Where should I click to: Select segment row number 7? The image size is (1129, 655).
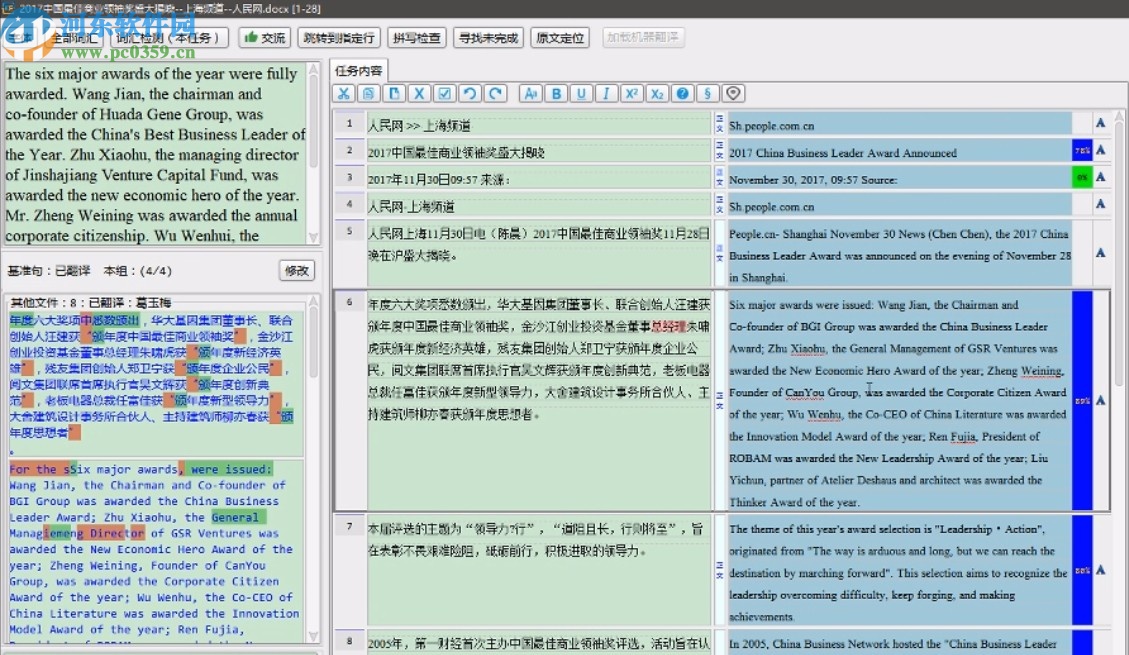tap(349, 526)
